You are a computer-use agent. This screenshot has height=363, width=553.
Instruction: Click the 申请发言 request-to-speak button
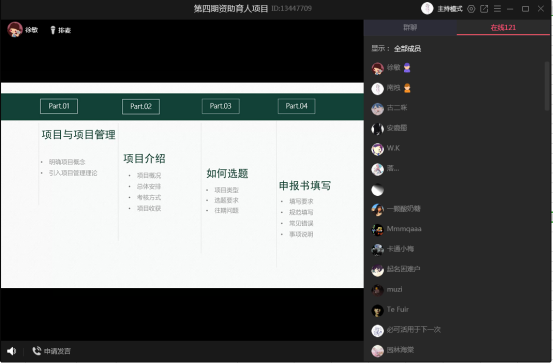51,351
